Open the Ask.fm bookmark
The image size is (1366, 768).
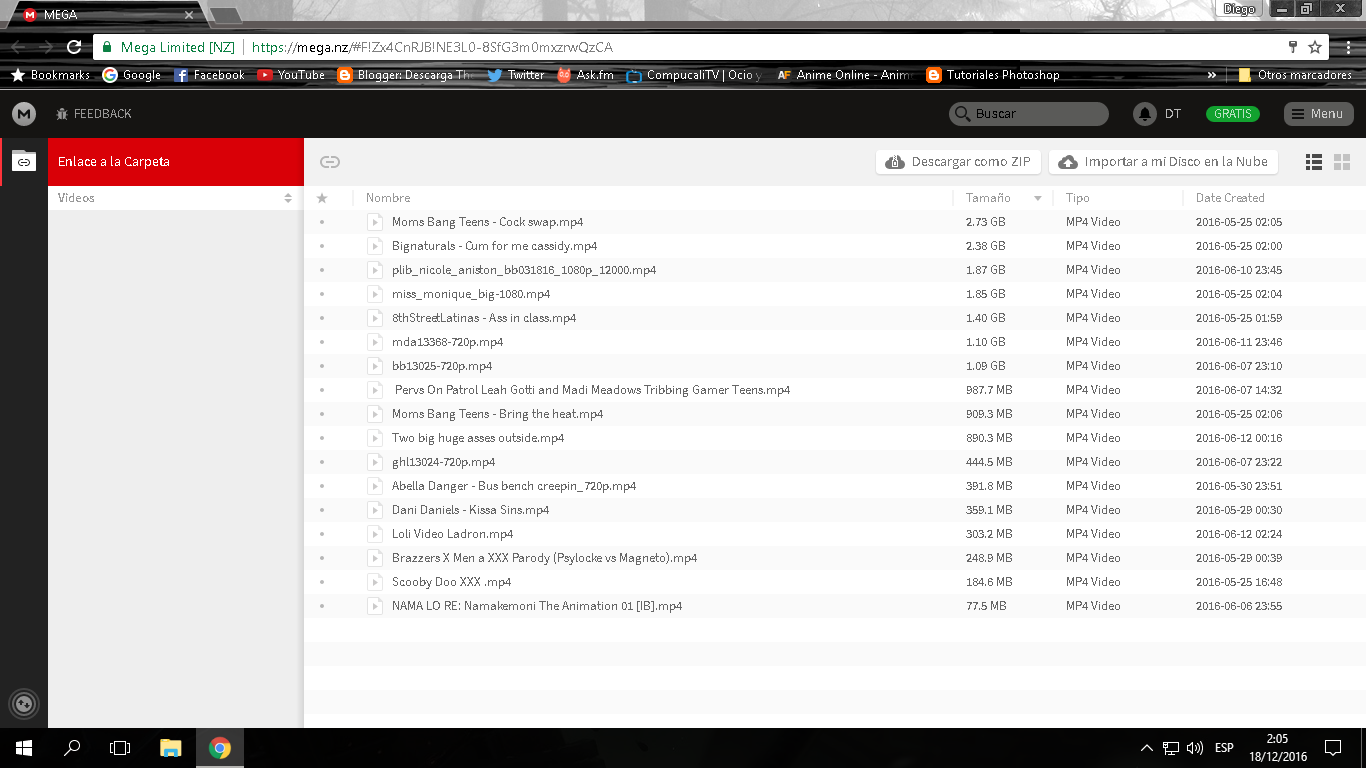585,75
